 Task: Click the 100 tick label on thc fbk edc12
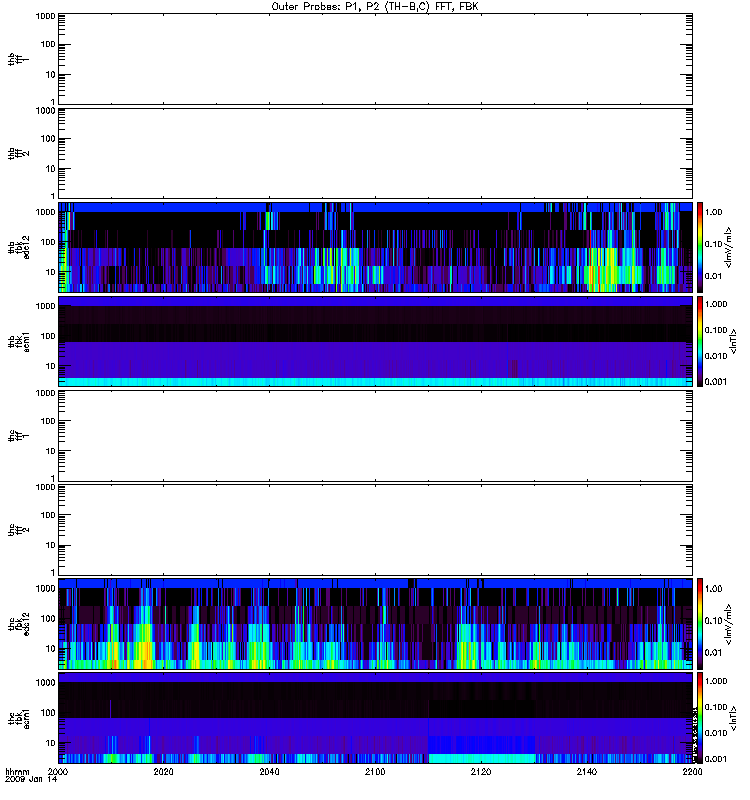tap(48, 619)
